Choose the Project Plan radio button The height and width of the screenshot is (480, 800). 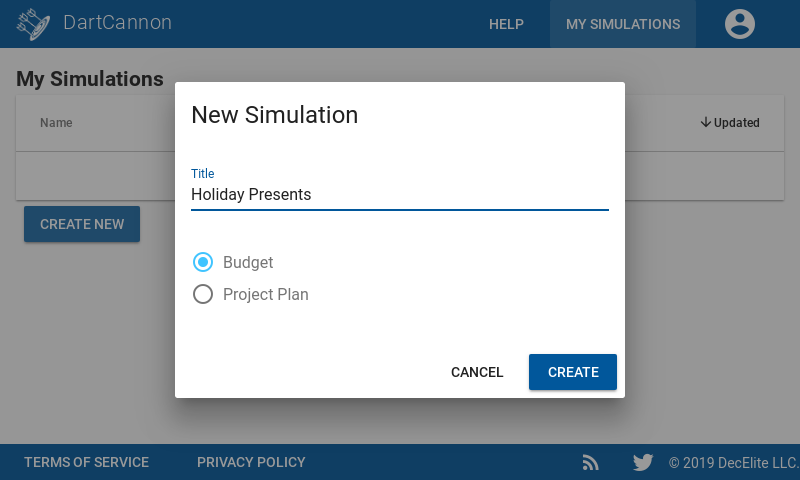tap(203, 294)
